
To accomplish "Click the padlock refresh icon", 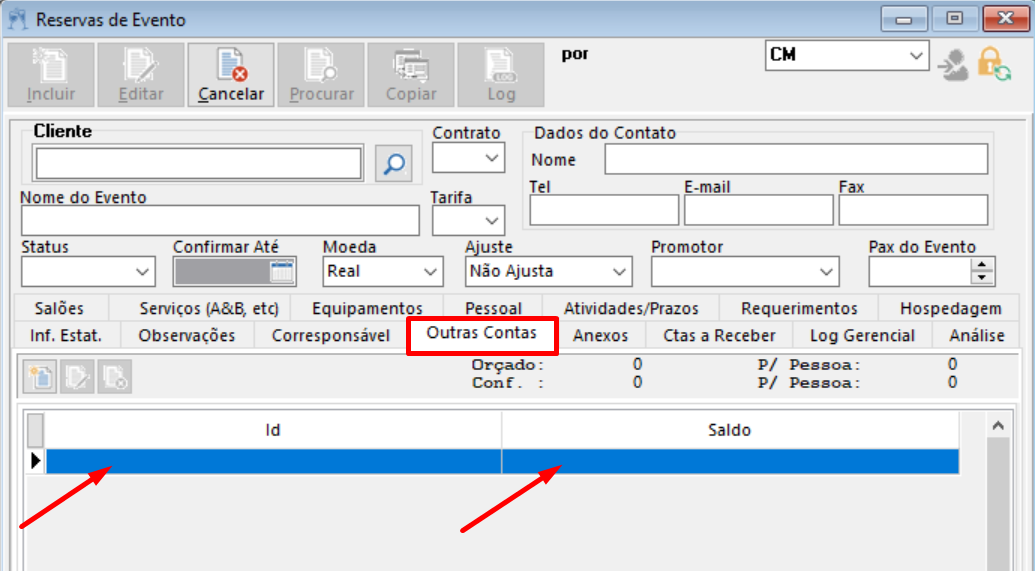I will (x=993, y=64).
